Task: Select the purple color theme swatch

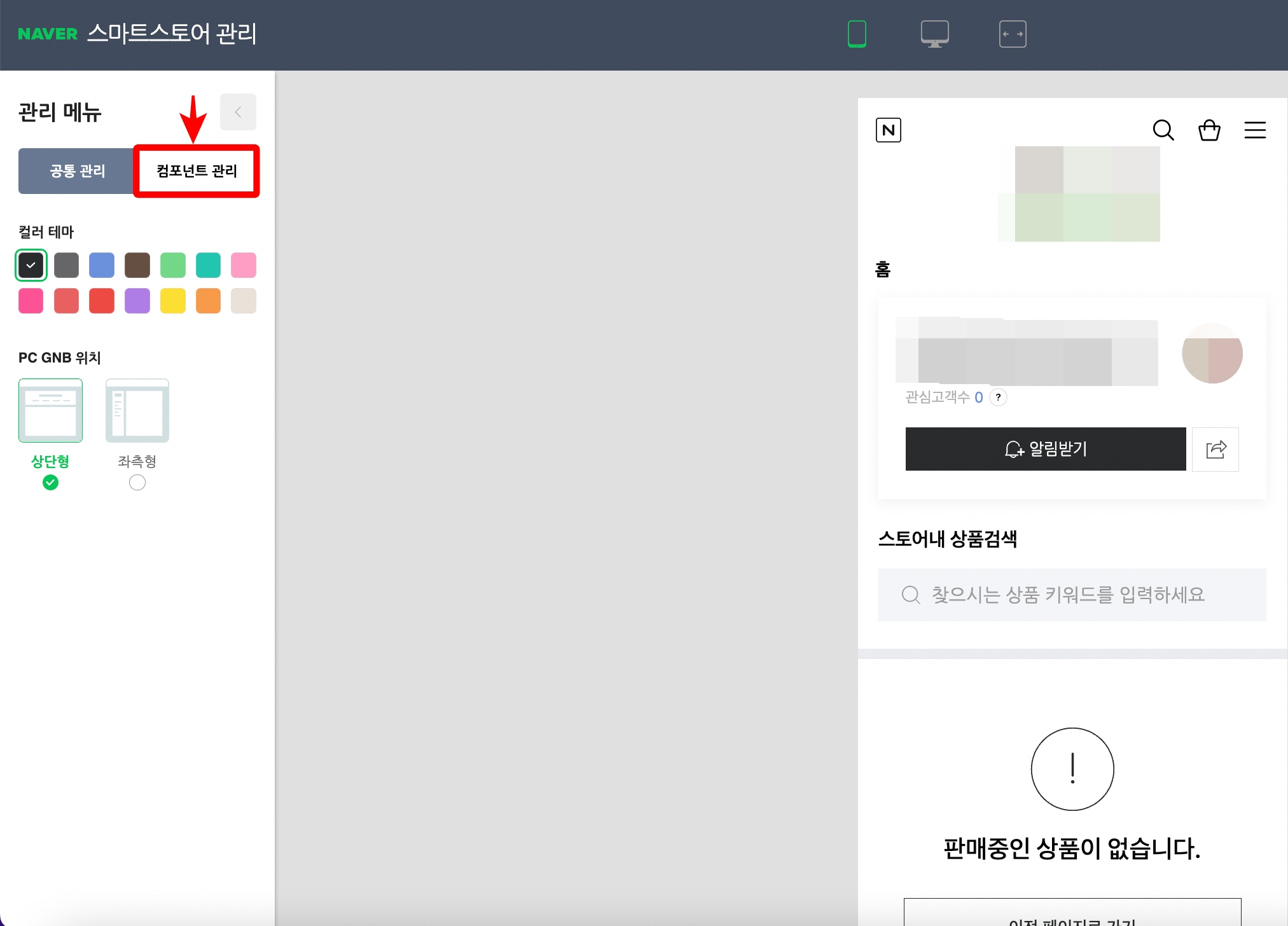Action: pyautogui.click(x=137, y=301)
